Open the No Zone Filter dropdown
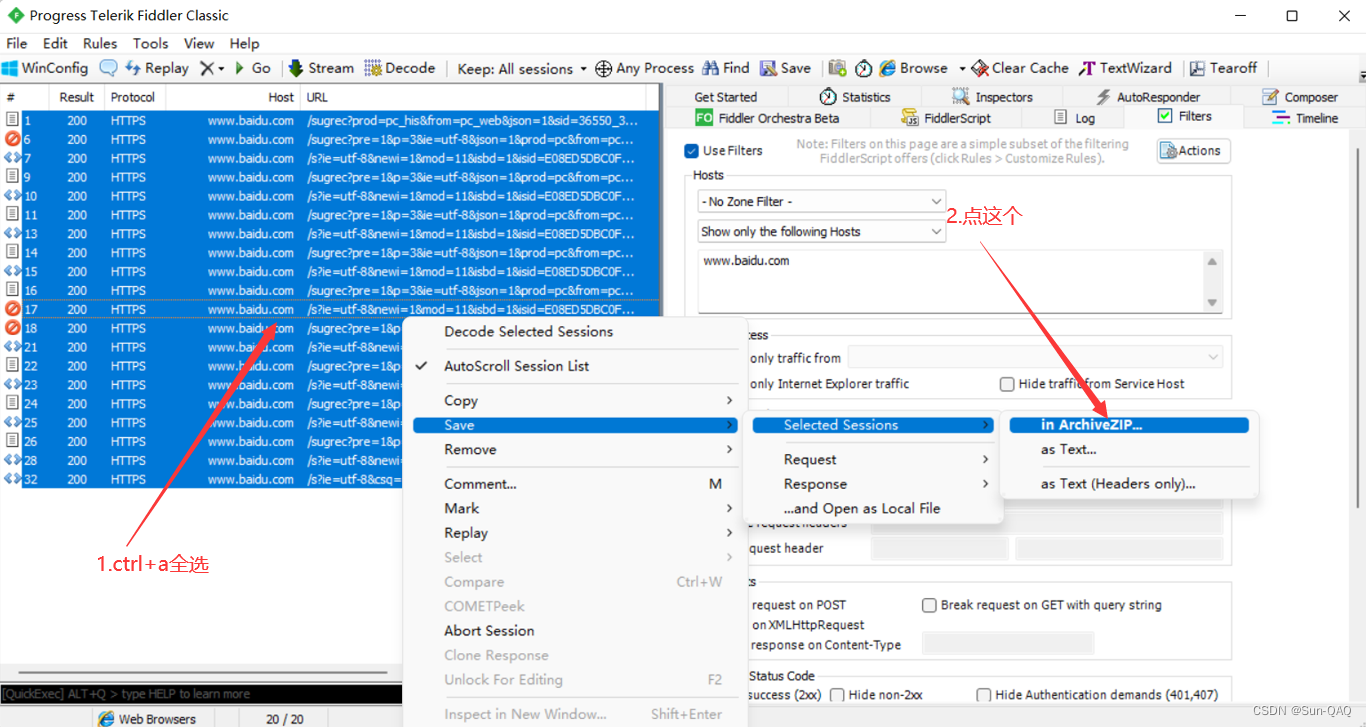This screenshot has height=727, width=1366. click(x=821, y=202)
